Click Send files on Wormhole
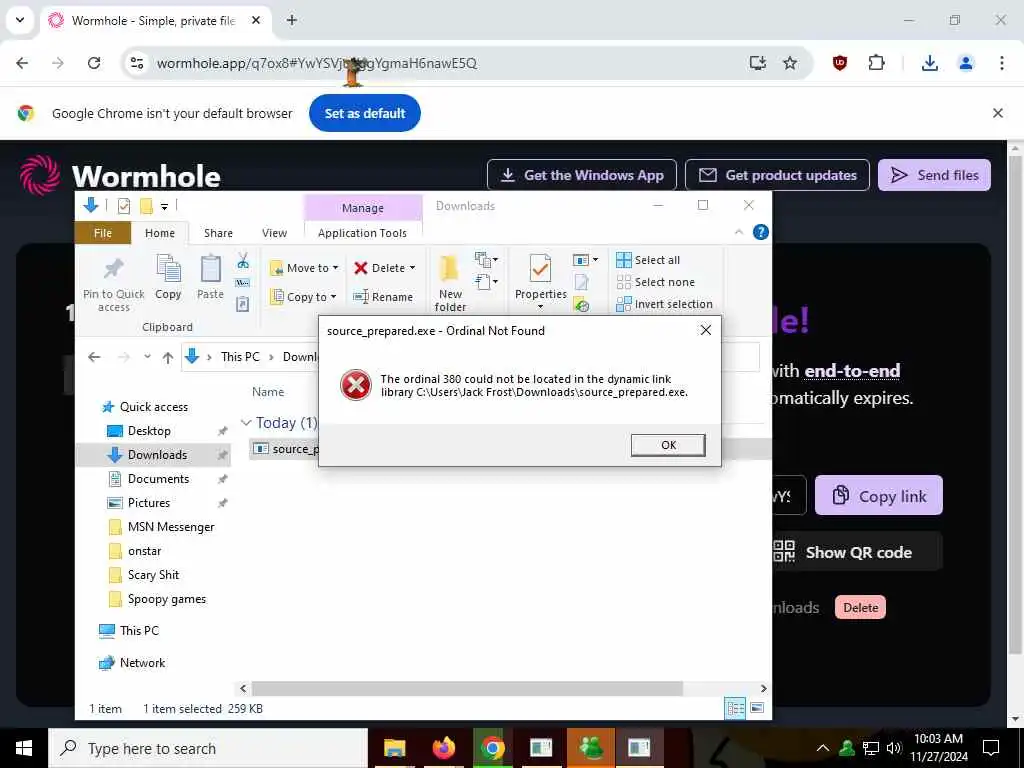 tap(934, 175)
